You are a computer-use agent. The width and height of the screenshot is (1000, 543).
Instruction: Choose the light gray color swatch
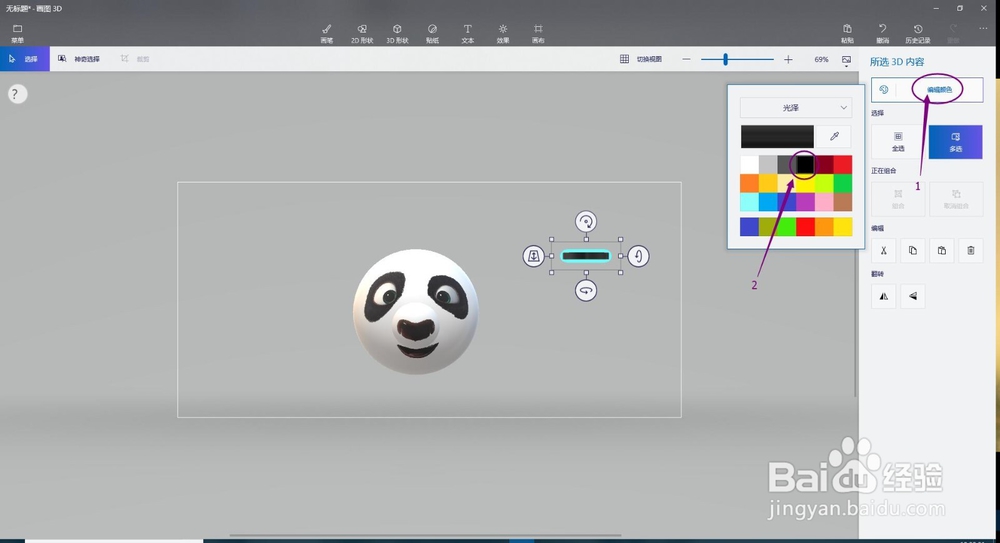click(x=768, y=165)
